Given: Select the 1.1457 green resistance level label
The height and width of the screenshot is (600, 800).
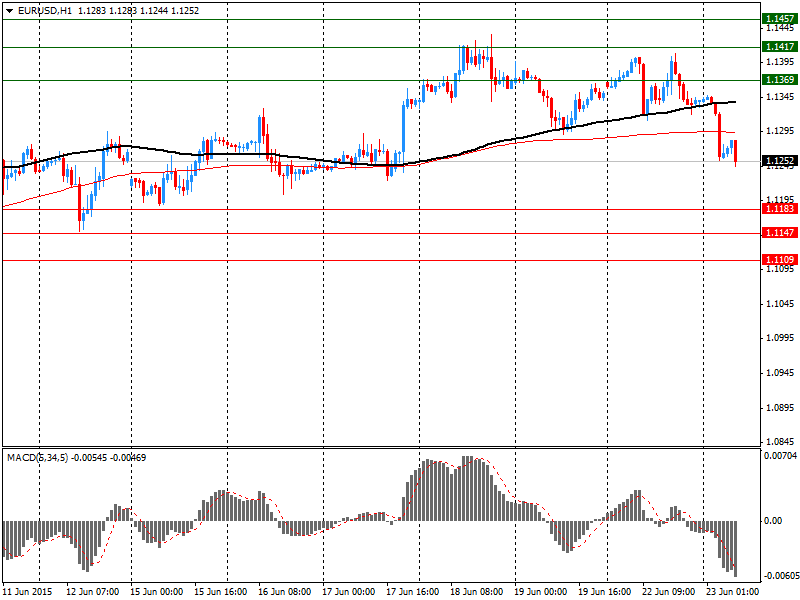Looking at the screenshot, I should [780, 19].
